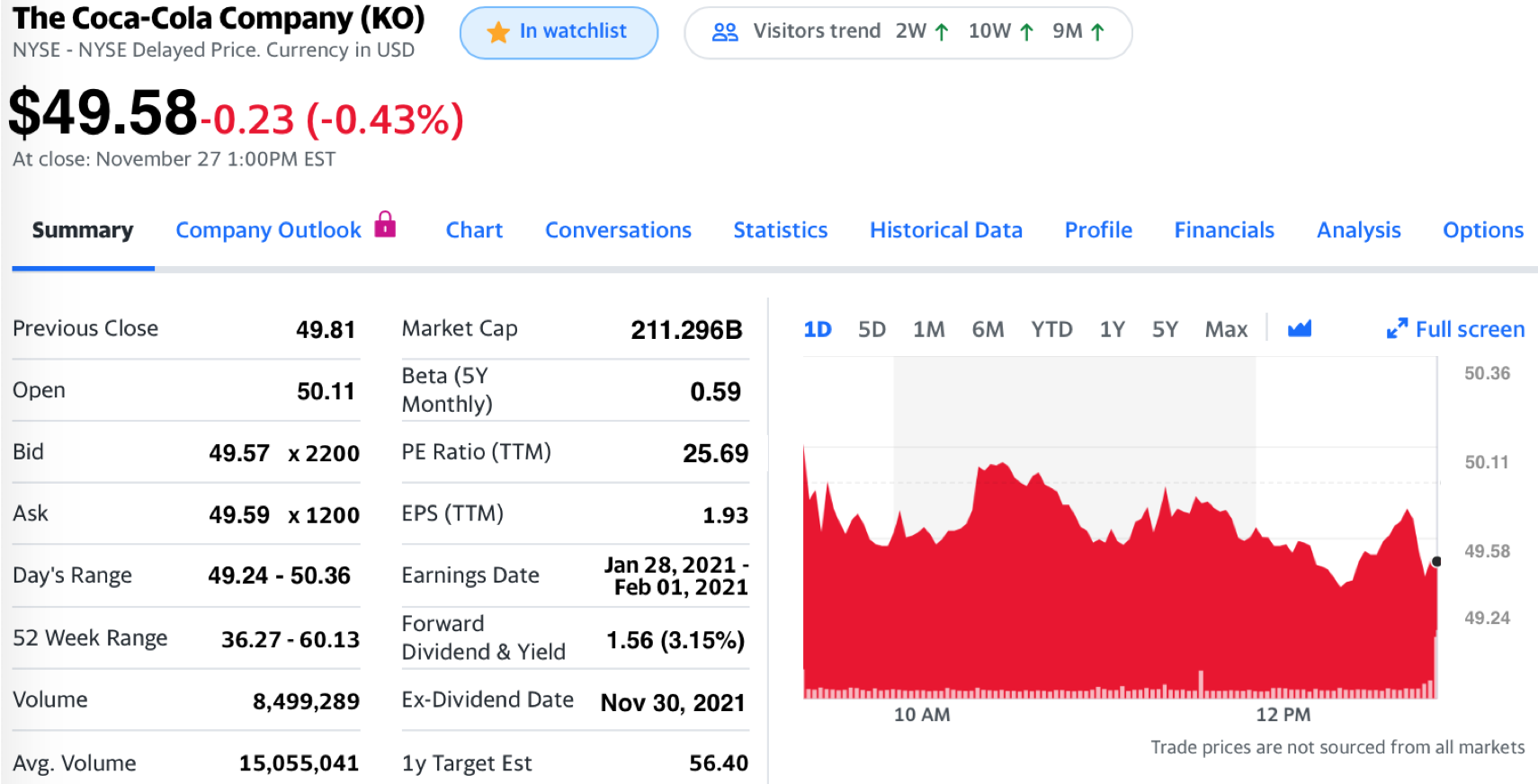
Task: Click the Avg. Volume value 15,055,041
Action: (x=299, y=763)
